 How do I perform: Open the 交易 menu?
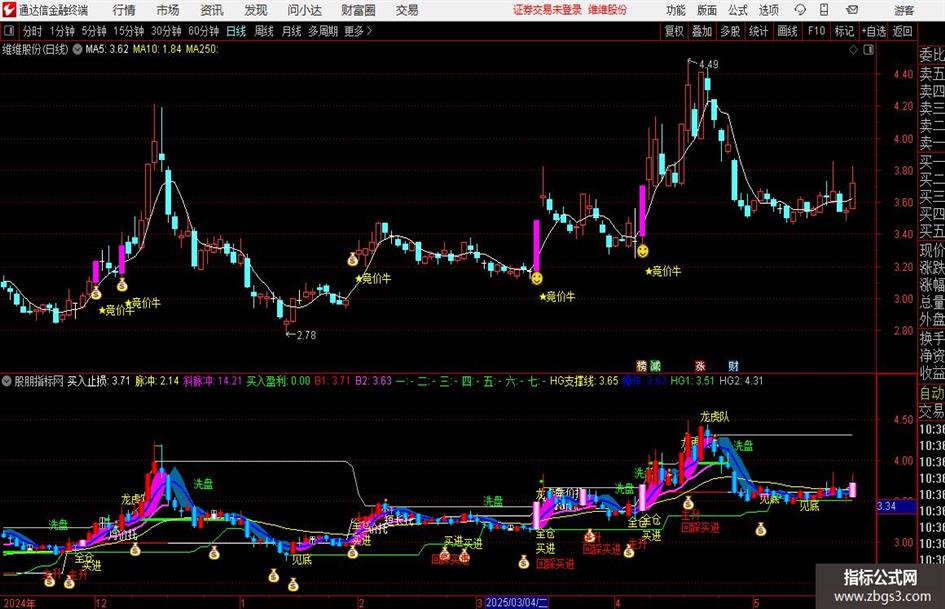407,10
